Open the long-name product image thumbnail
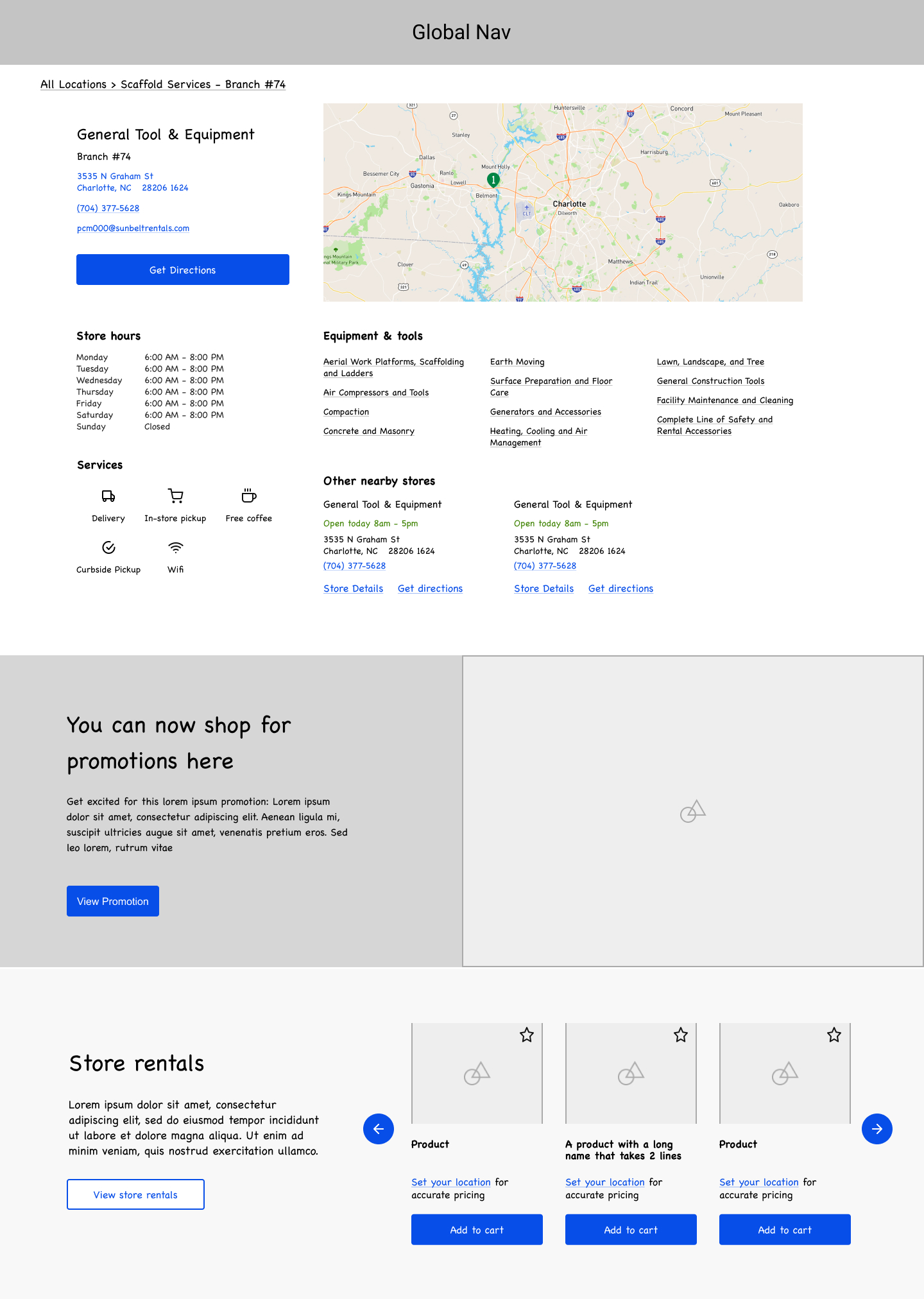The height and width of the screenshot is (1299, 924). click(x=631, y=1073)
